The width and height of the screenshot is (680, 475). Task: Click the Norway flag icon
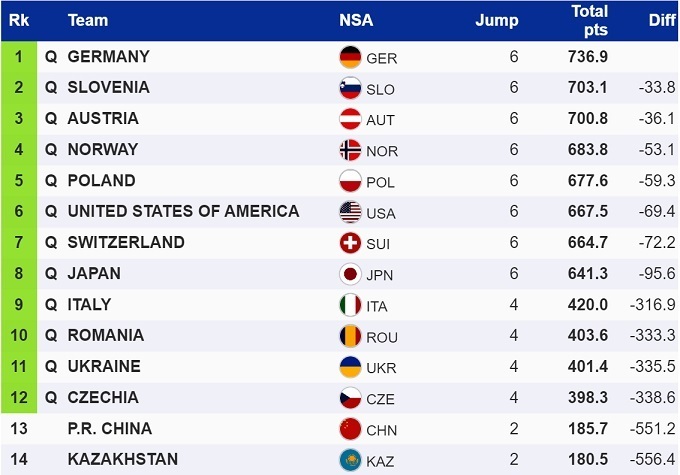tap(350, 150)
